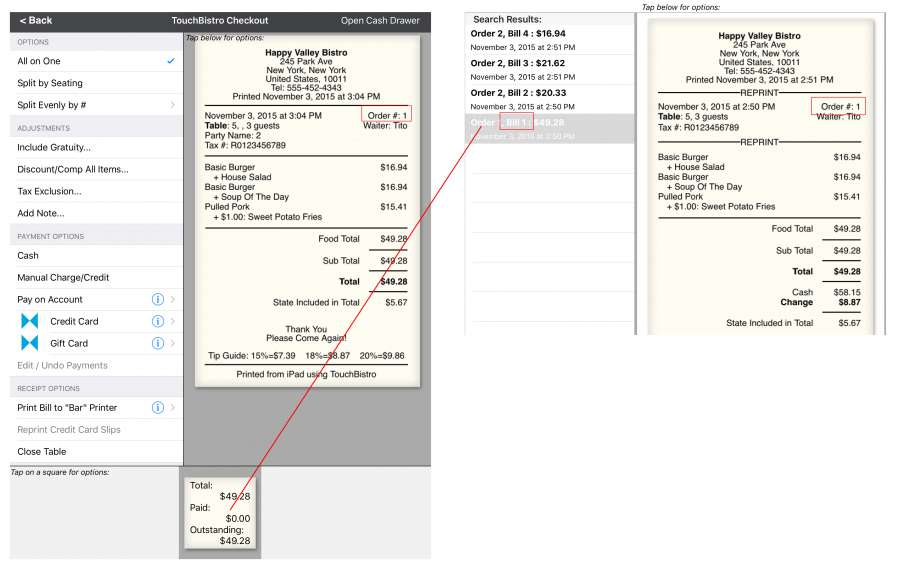
Task: Tap the info icon on the Credit Card row
Action: coord(157,321)
